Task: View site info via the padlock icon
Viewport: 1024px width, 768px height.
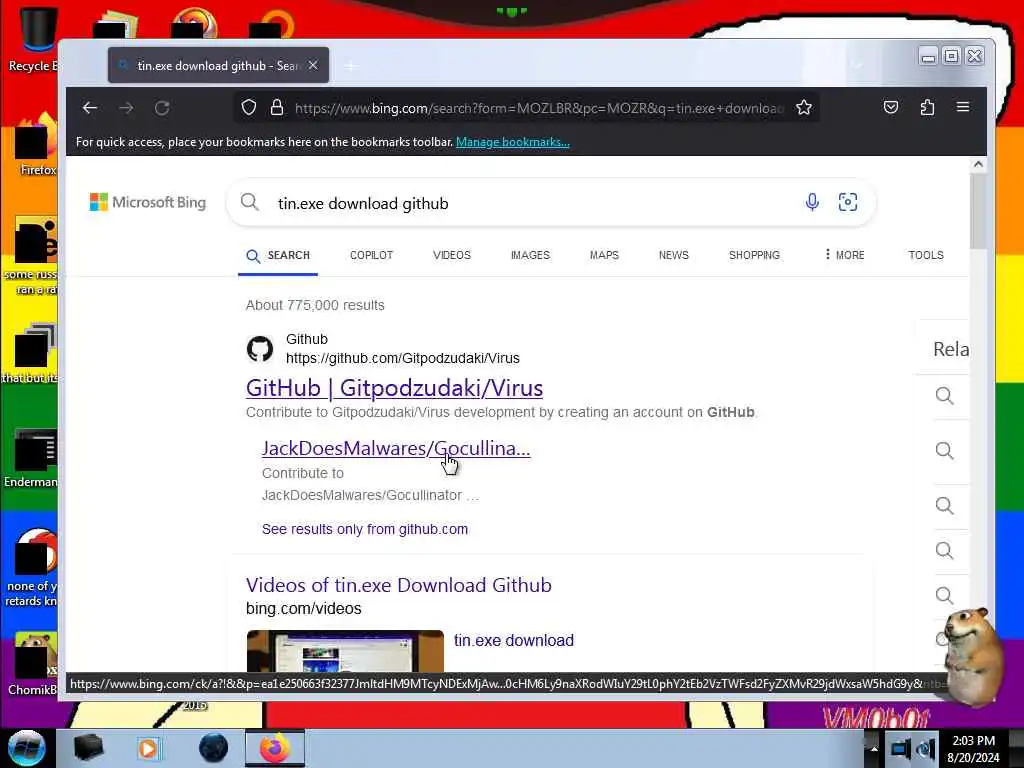Action: coord(277,107)
